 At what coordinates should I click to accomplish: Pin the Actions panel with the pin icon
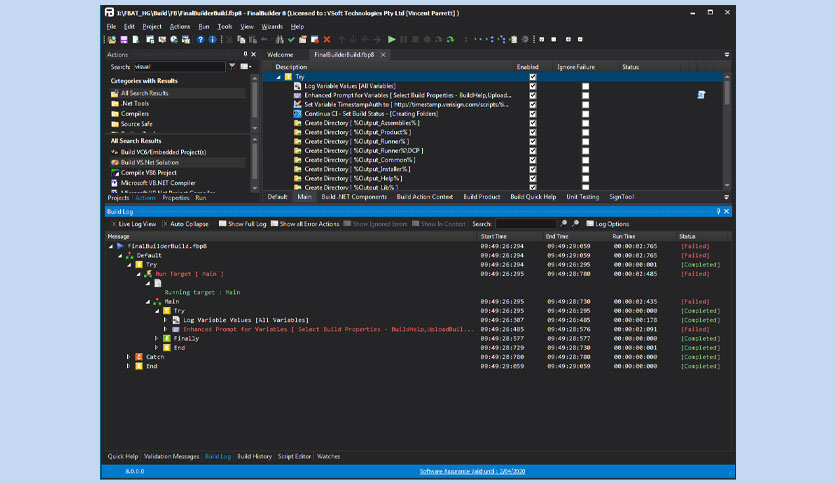click(x=245, y=54)
